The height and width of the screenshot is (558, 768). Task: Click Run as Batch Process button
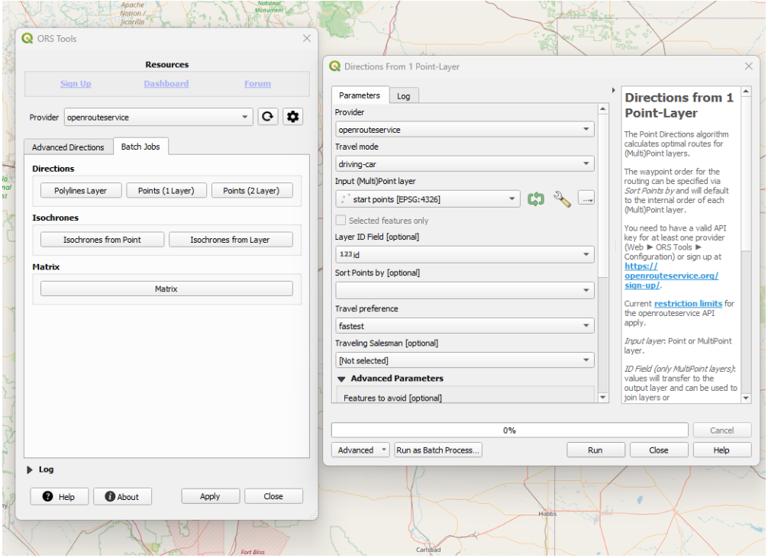[x=438, y=450]
